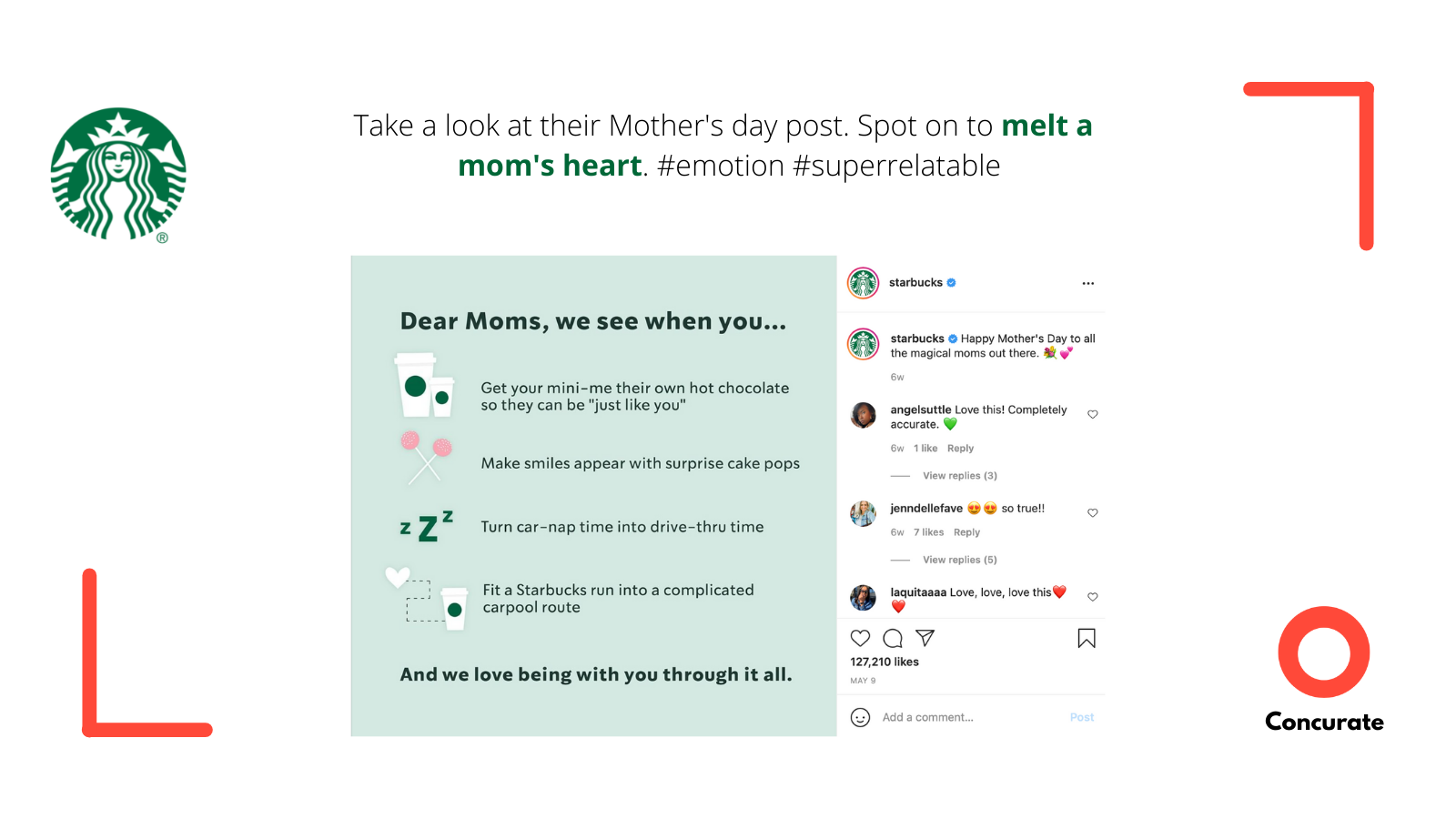Like jenndellefave's comment heart
Screen dimensions: 1456x819
pos(1093,512)
